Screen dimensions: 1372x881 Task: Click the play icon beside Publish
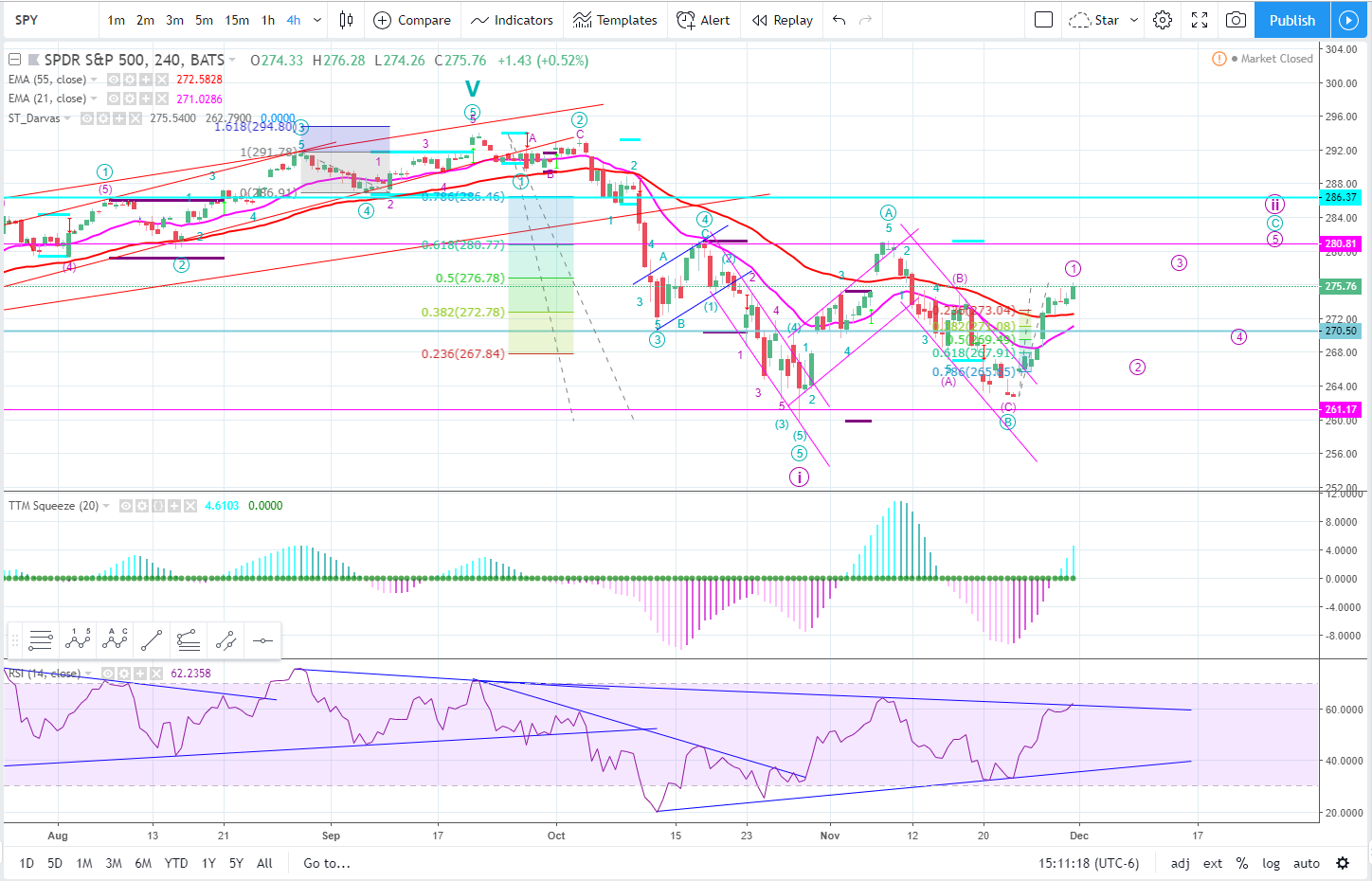(1348, 20)
